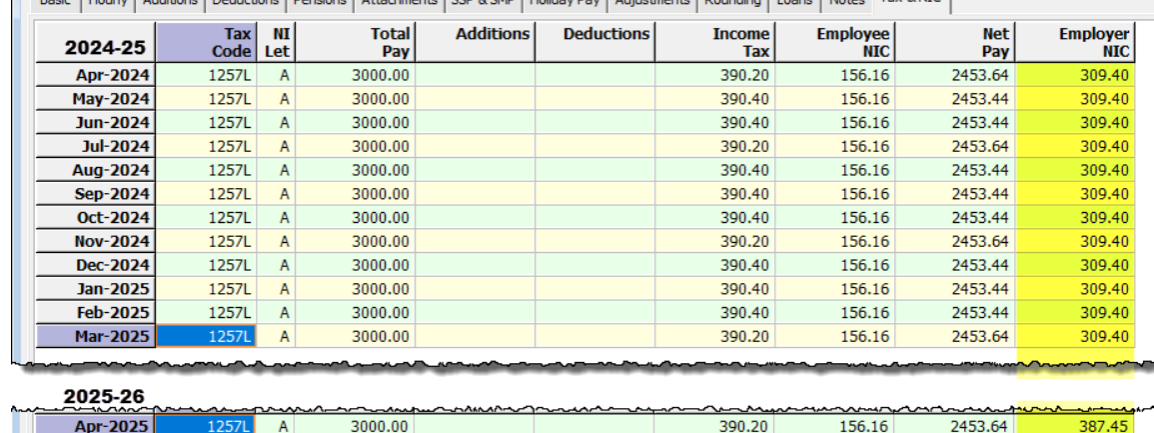The height and width of the screenshot is (433, 1154).
Task: Click the Employee NIC 156.16 for Mar-2025
Action: [x=835, y=336]
